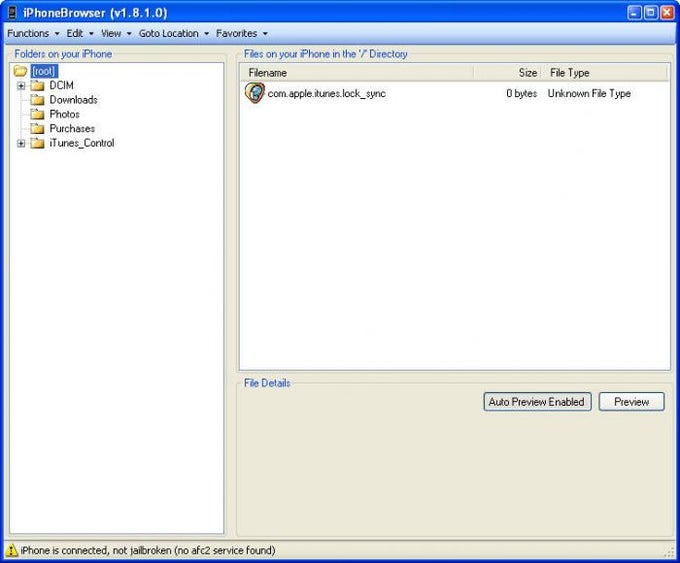Expand the DCIM folder node
This screenshot has width=680, height=563.
(21, 85)
